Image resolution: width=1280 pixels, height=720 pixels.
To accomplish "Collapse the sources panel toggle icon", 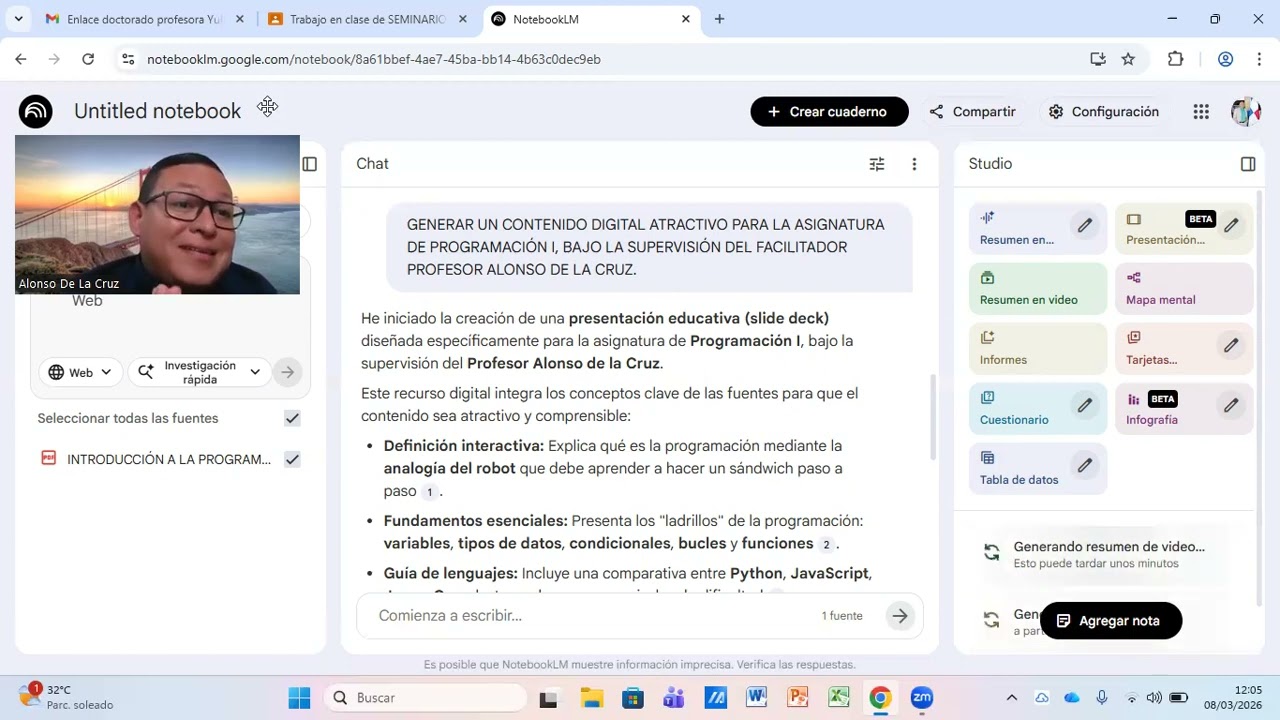I will (x=310, y=164).
